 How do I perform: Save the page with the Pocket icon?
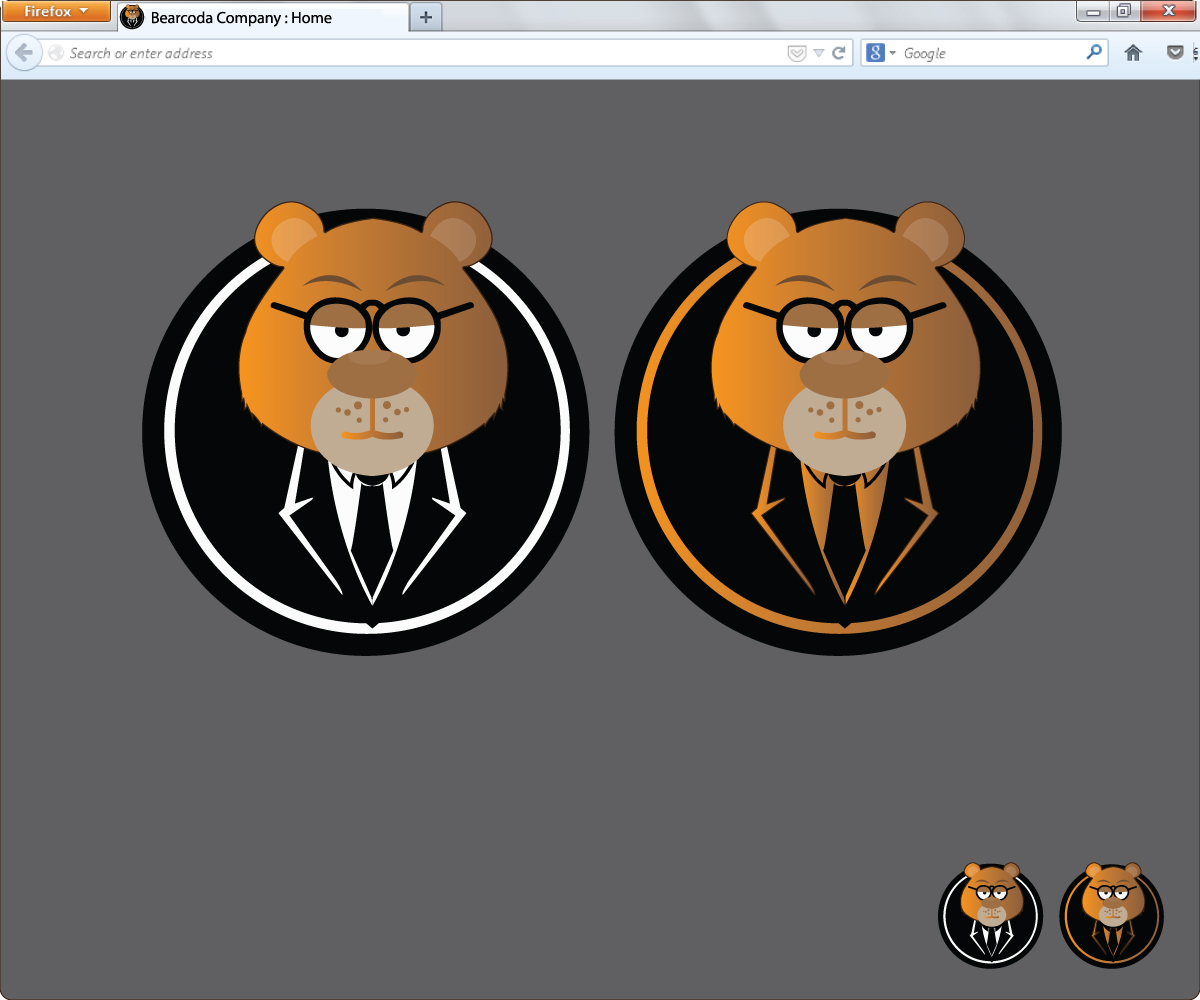1176,52
